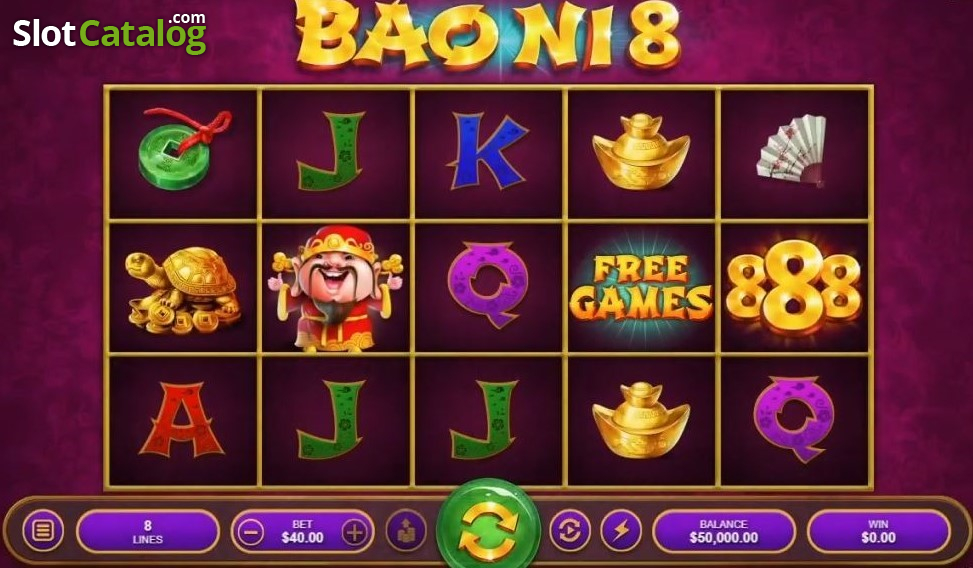Click the blue K symbol
Image resolution: width=973 pixels, height=568 pixels.
click(x=487, y=150)
